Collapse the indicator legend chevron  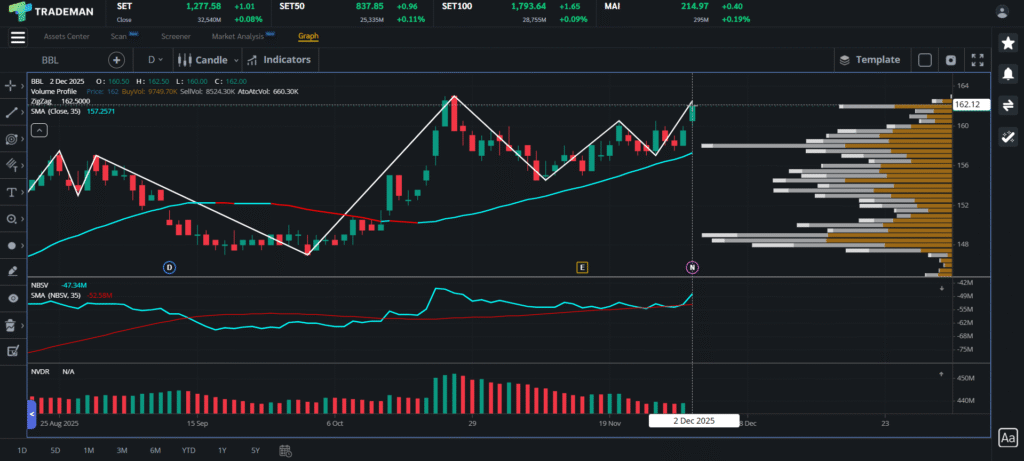coord(38,130)
